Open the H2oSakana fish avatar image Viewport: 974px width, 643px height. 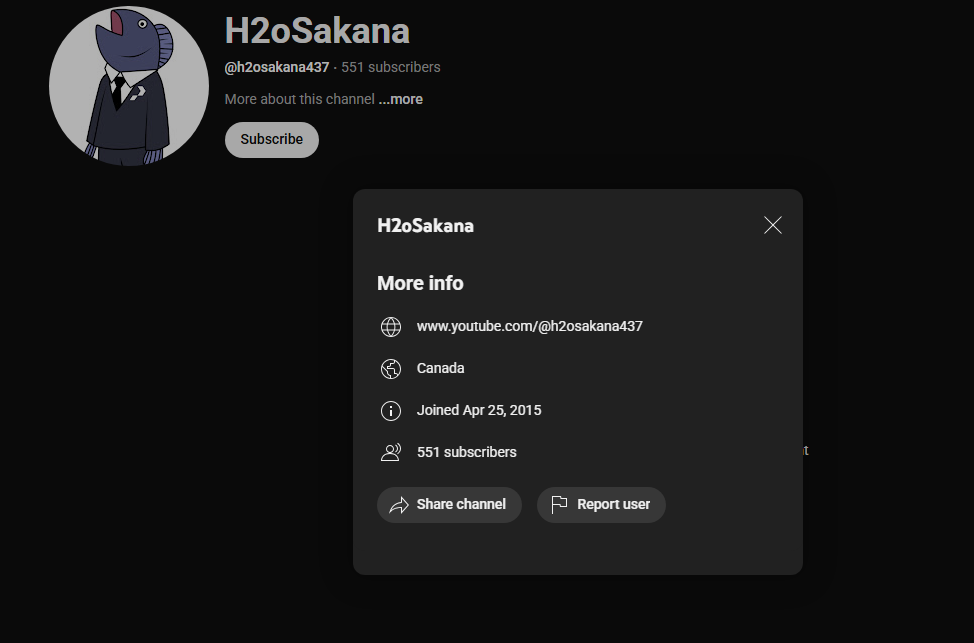pos(128,86)
